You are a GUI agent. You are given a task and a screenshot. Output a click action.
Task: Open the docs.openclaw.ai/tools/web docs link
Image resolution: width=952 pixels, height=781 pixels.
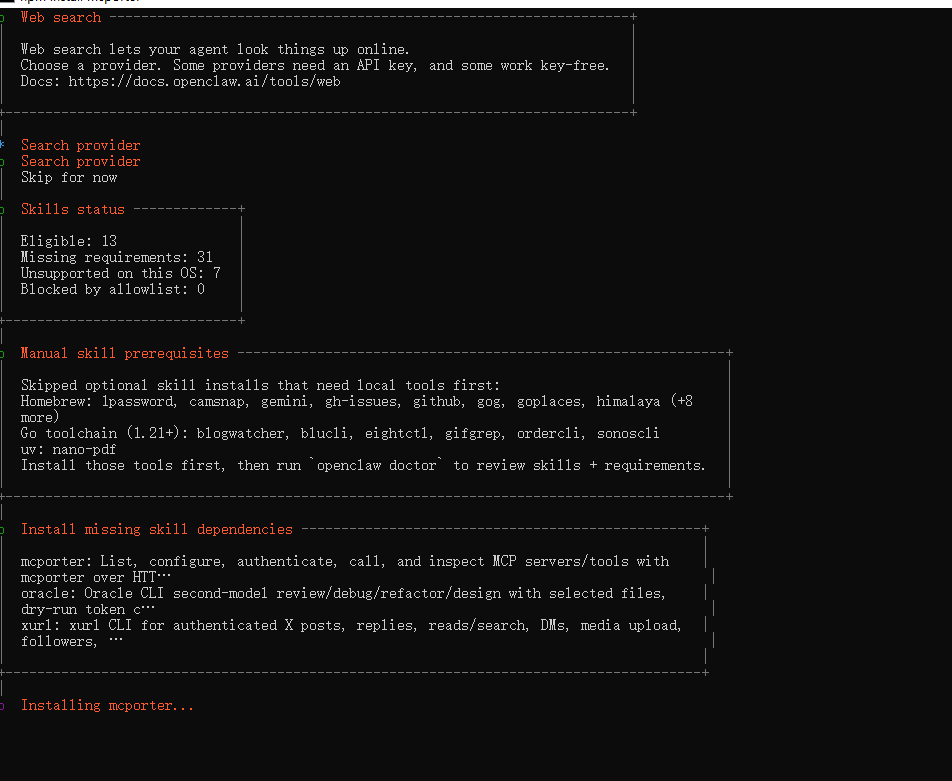click(204, 81)
